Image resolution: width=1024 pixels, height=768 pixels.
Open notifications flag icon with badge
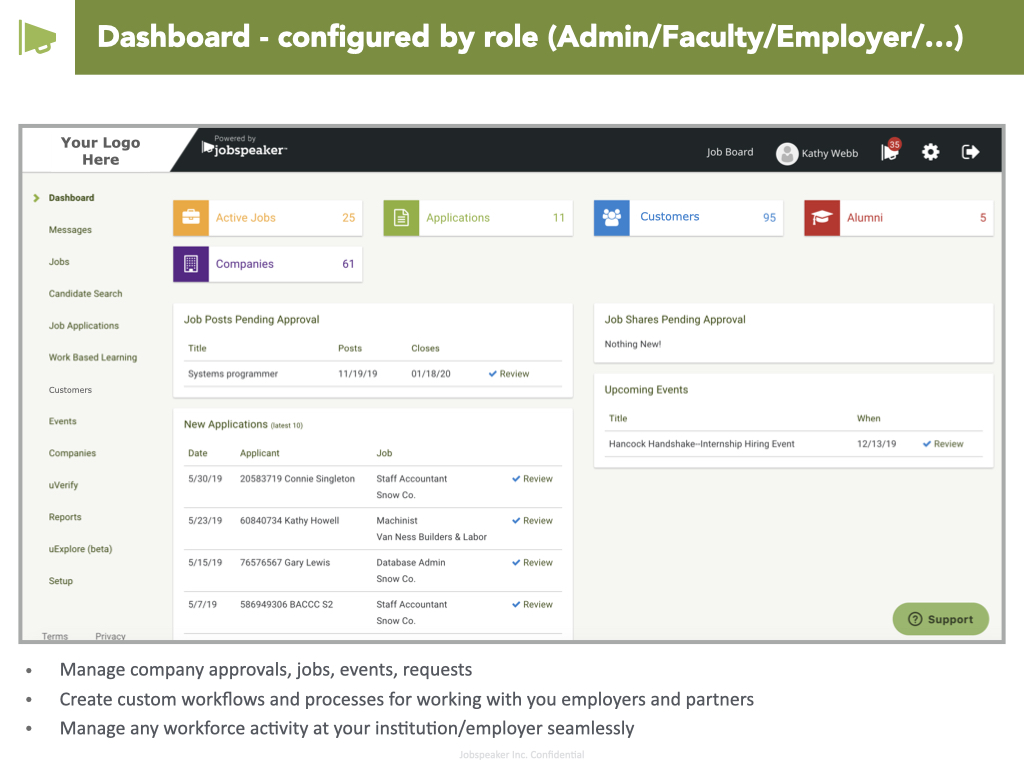(889, 152)
